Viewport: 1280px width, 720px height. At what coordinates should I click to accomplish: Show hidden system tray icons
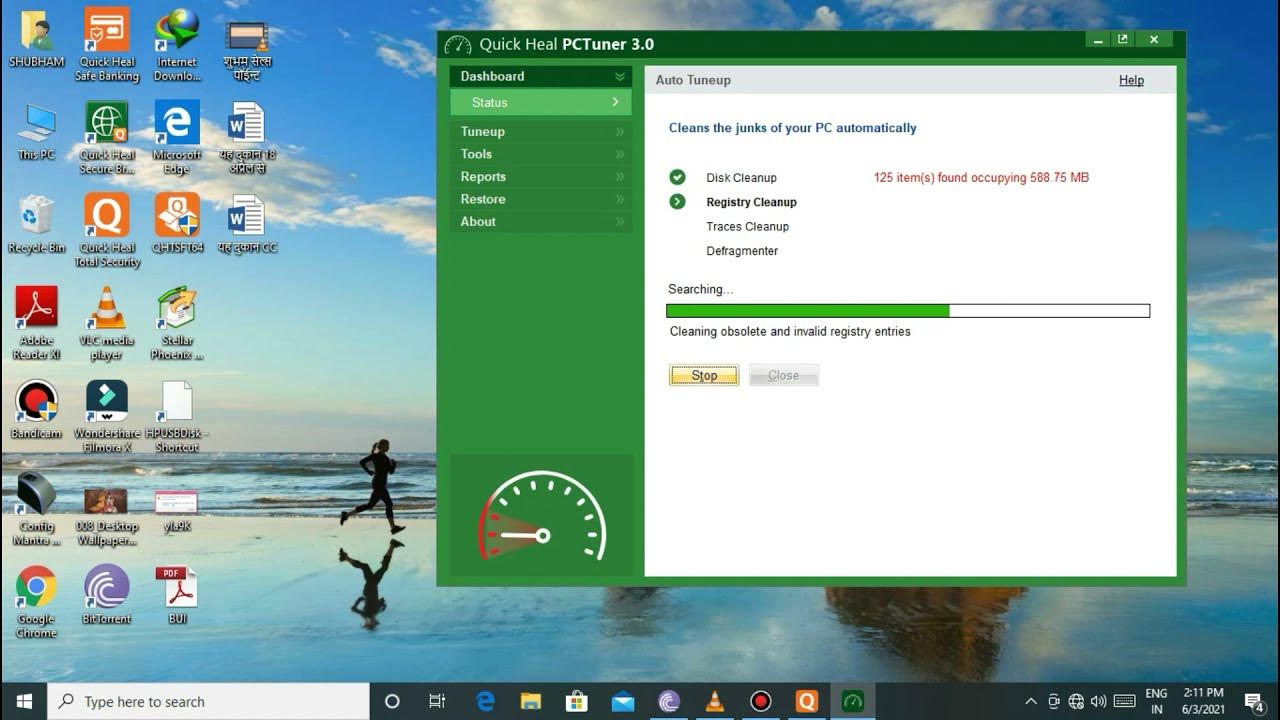[x=1031, y=701]
